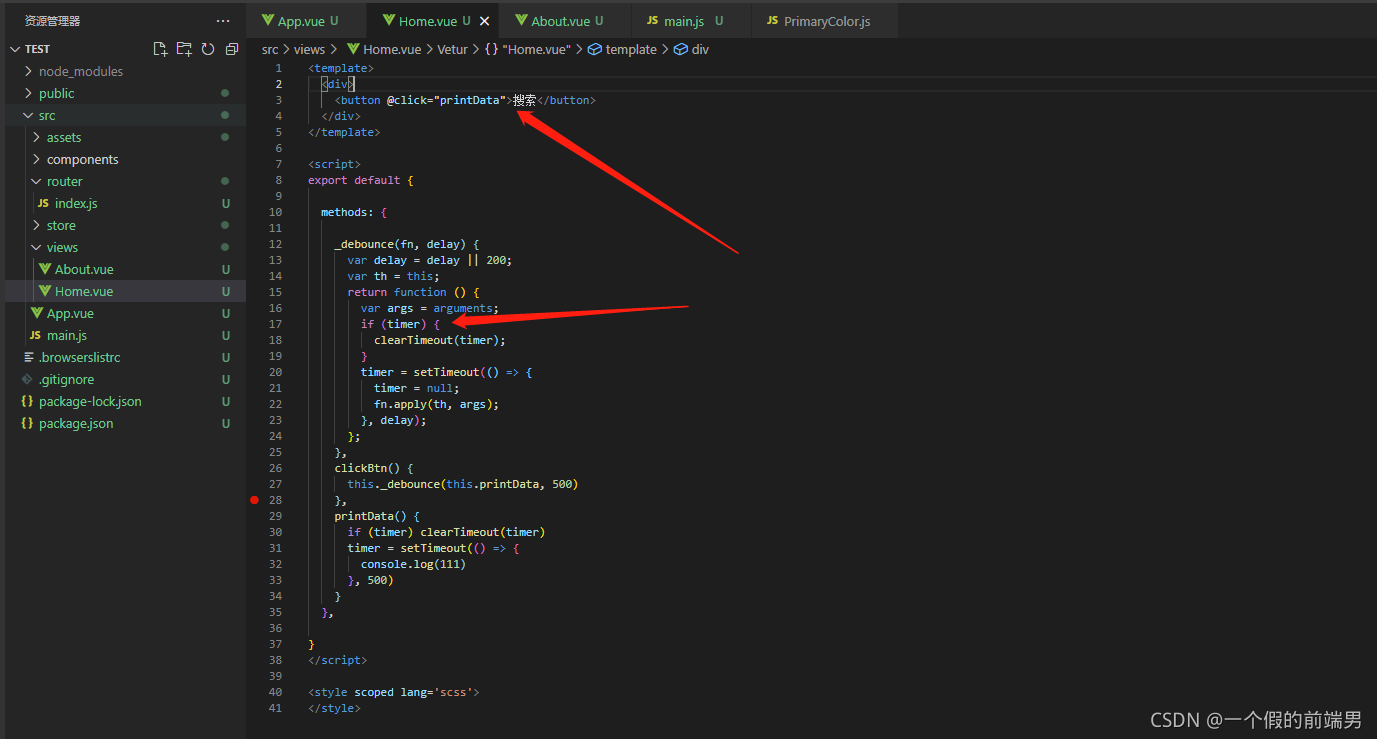Open package-lock.json in explorer

[x=90, y=401]
